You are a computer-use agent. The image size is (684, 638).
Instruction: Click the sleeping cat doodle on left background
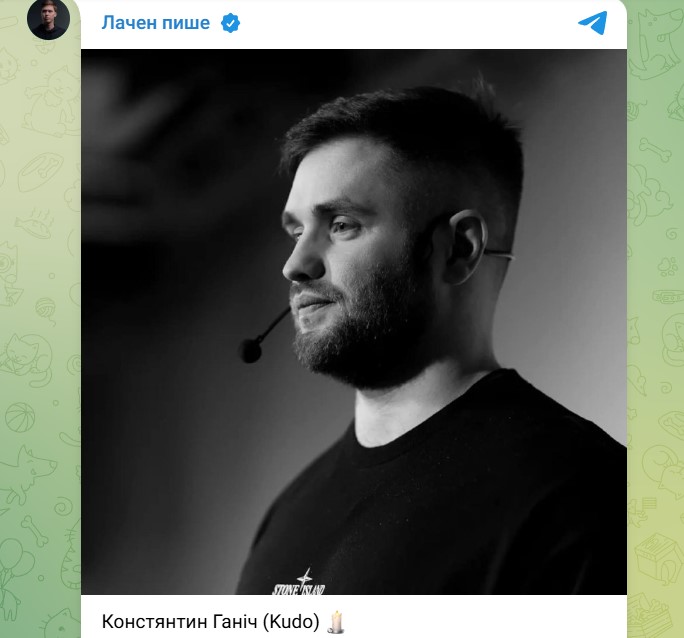pyautogui.click(x=24, y=354)
